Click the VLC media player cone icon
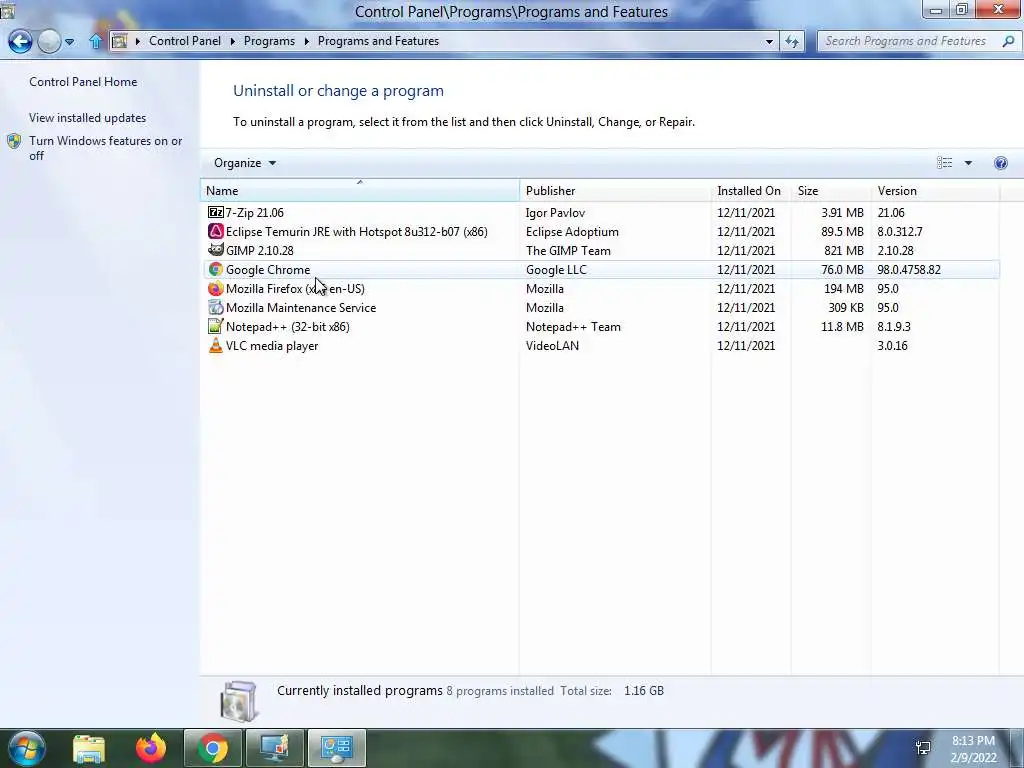Screen dimensions: 1024x768 point(215,345)
